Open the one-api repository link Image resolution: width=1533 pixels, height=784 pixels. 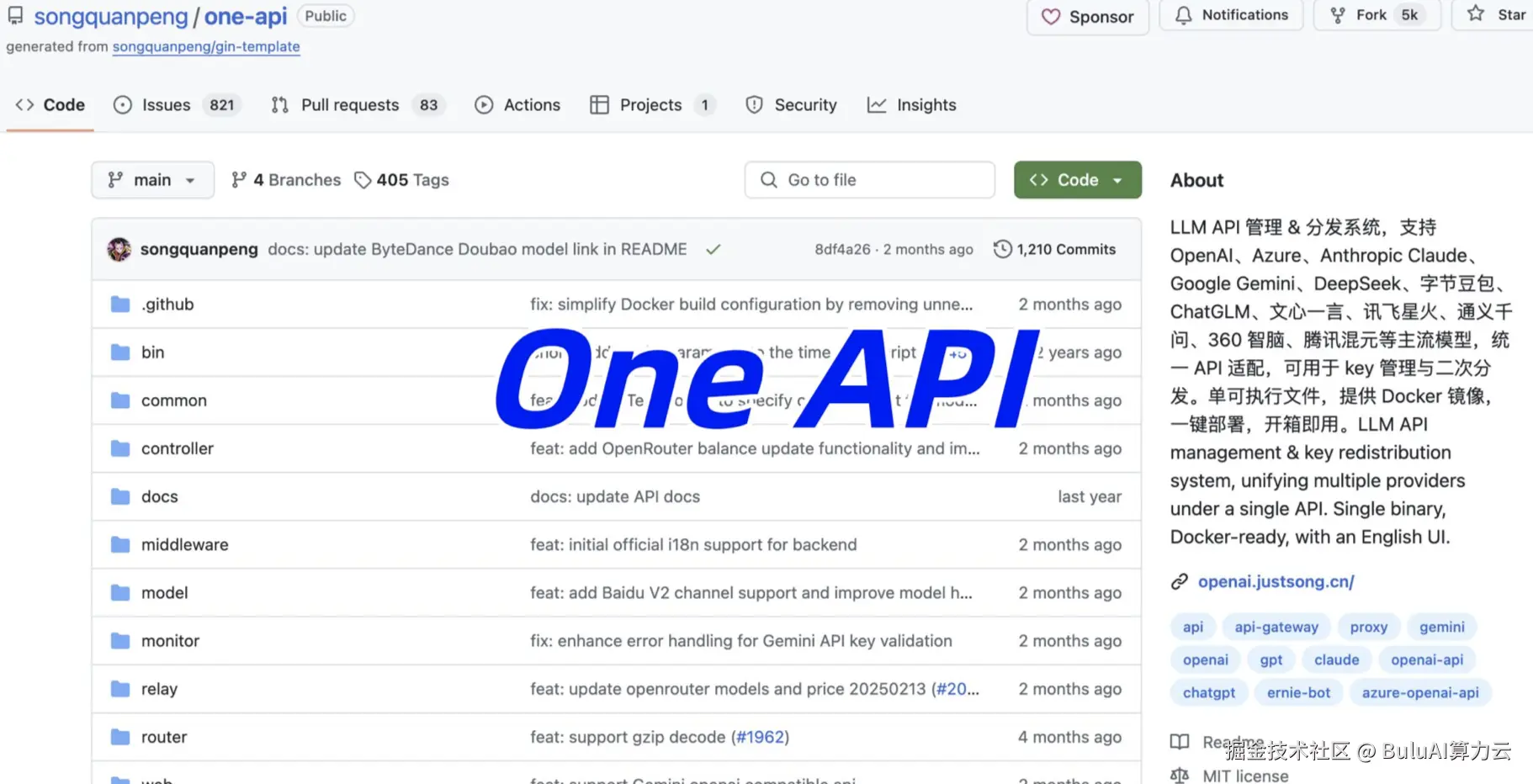tap(246, 16)
